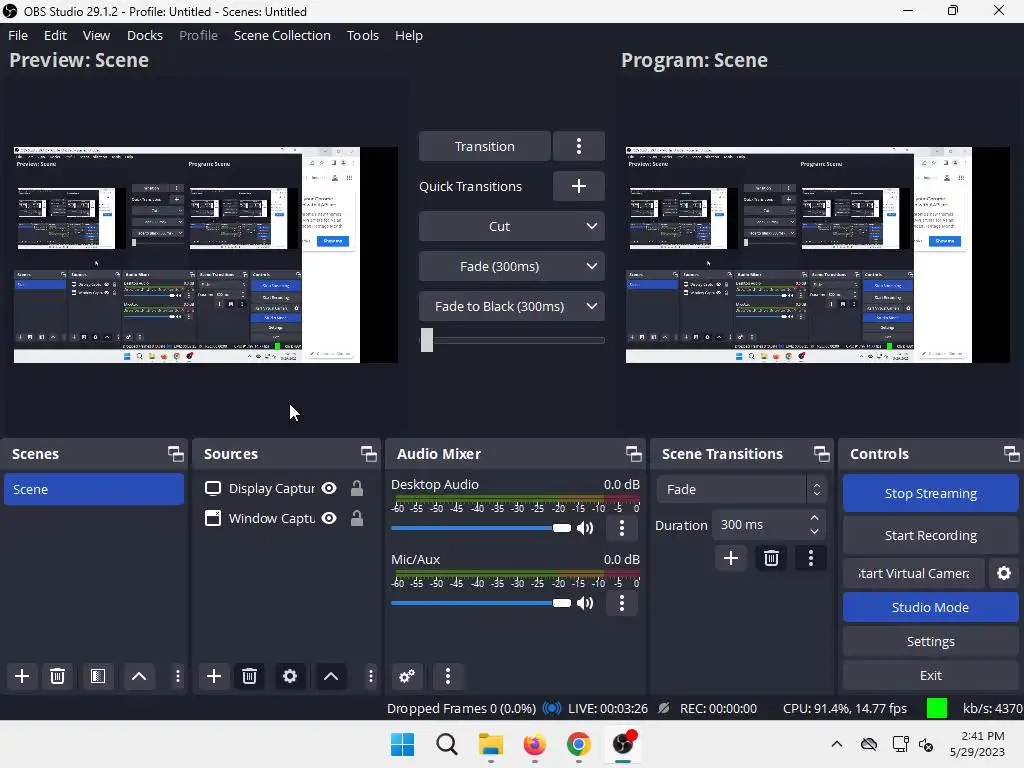This screenshot has width=1024, height=768.
Task: Open scene filters icon in Scenes dock
Action: [98, 676]
